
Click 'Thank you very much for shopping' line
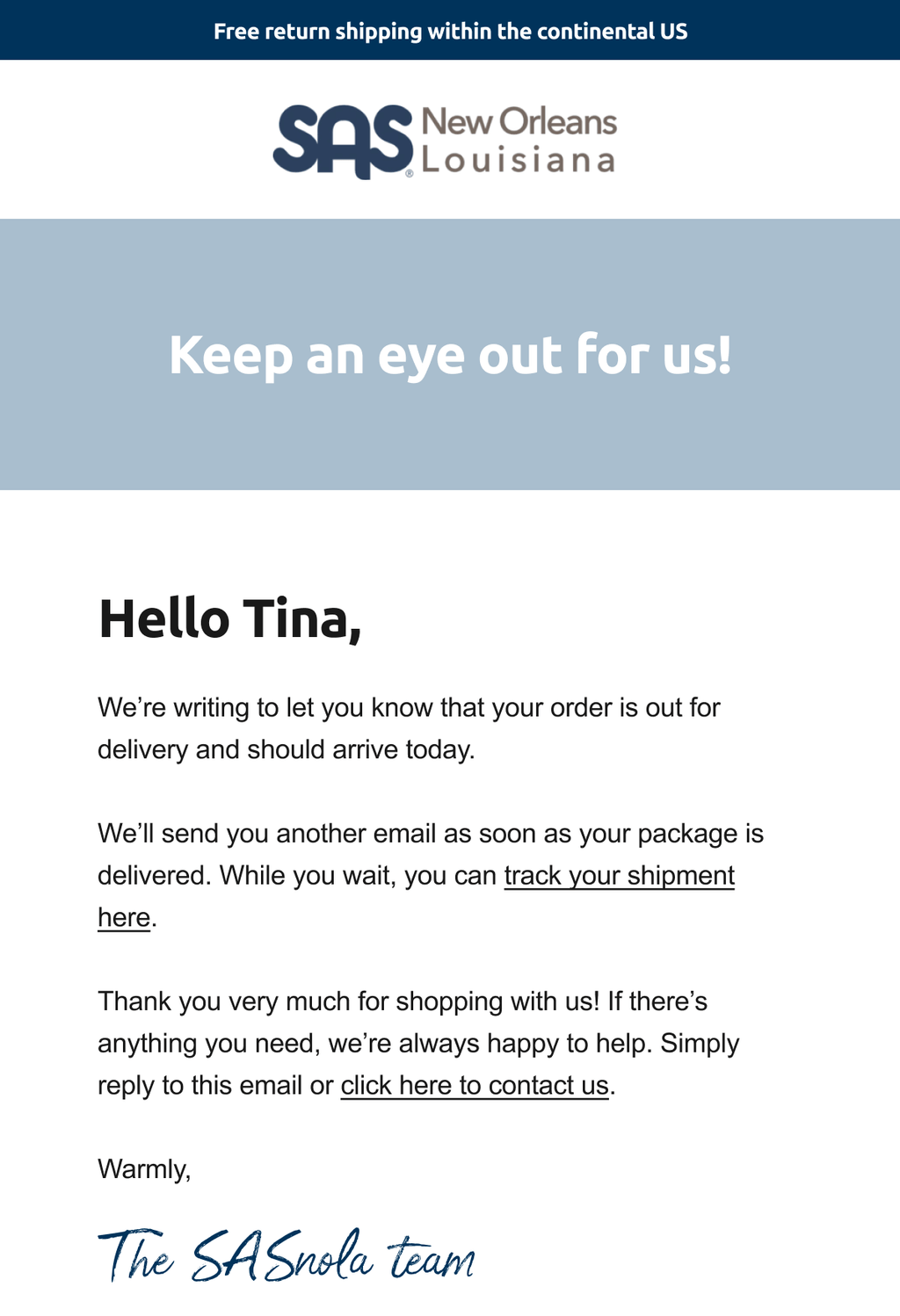click(403, 1001)
